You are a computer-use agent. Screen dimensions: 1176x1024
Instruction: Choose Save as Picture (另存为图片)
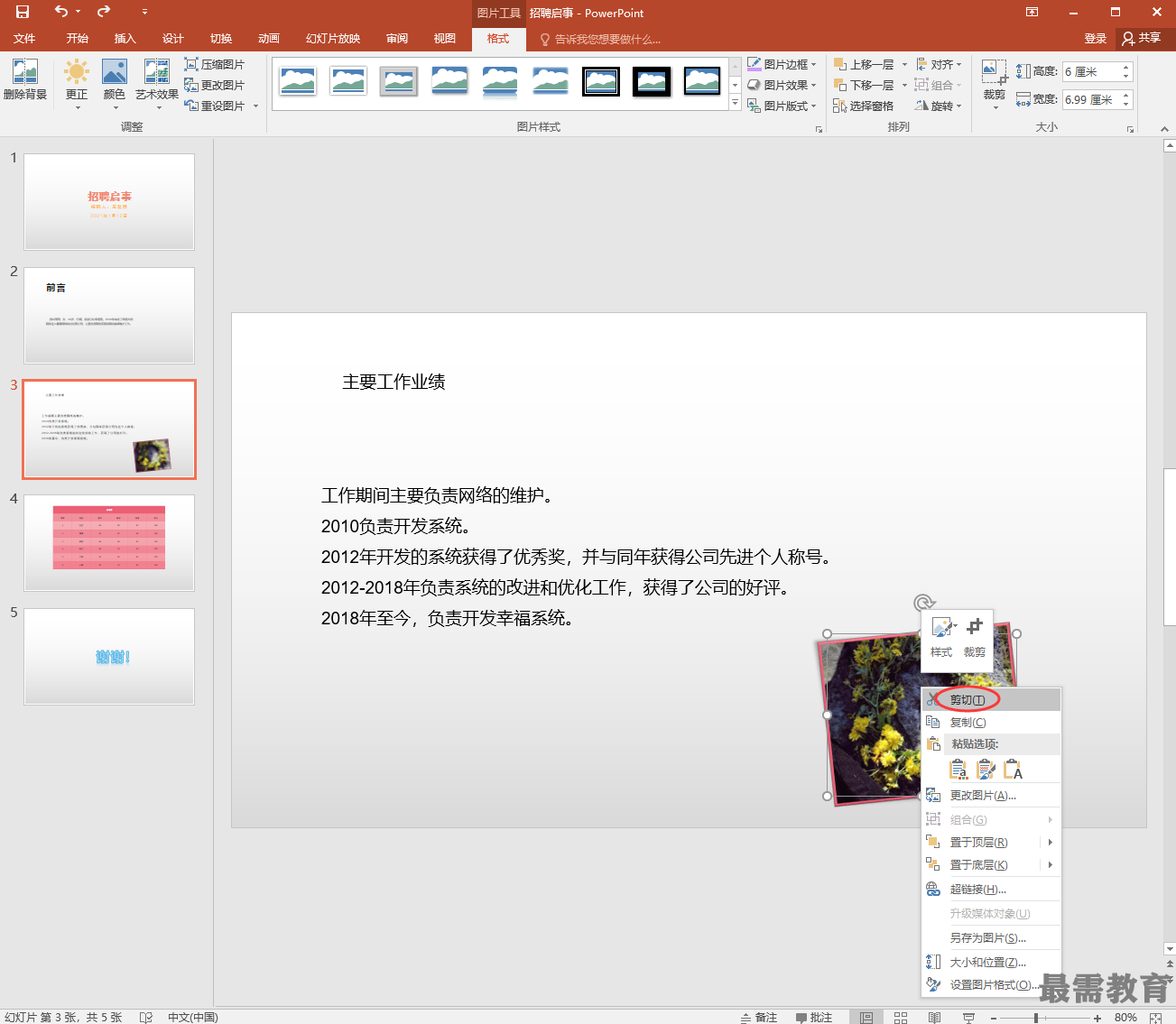point(991,937)
